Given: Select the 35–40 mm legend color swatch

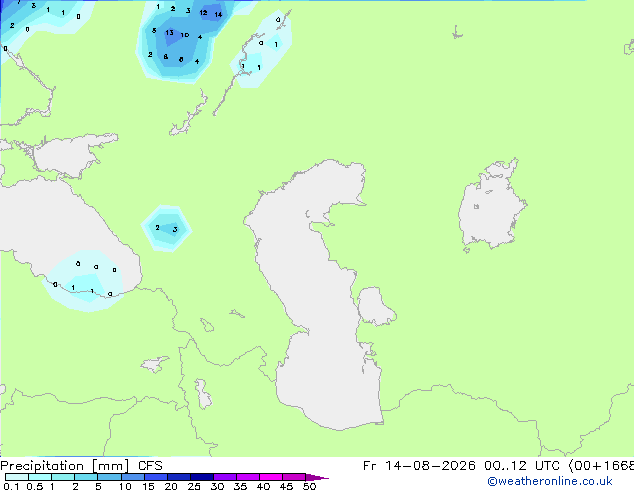Looking at the screenshot, I should (248, 477).
